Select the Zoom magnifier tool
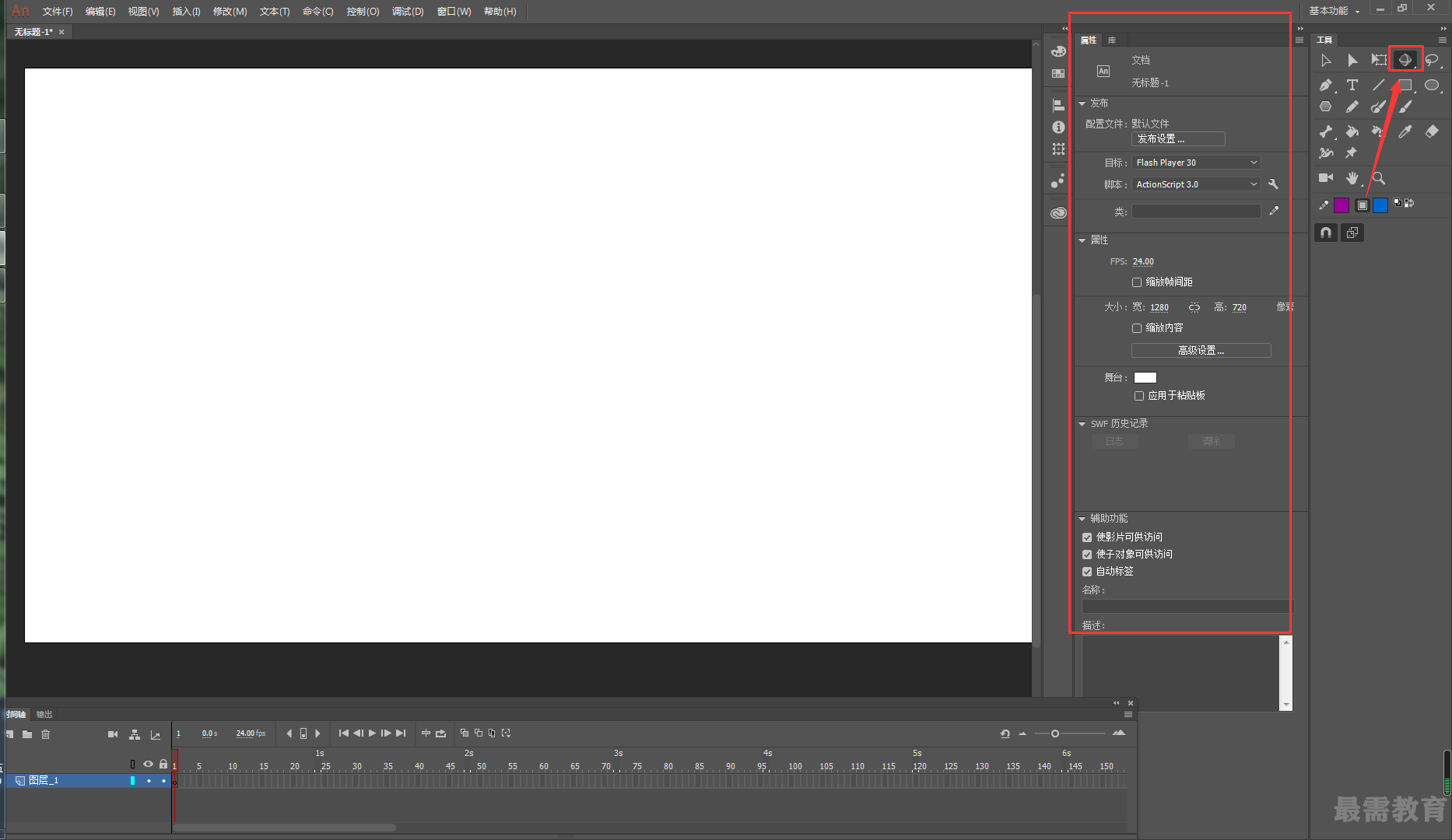The width and height of the screenshot is (1452, 840). coord(1379,178)
